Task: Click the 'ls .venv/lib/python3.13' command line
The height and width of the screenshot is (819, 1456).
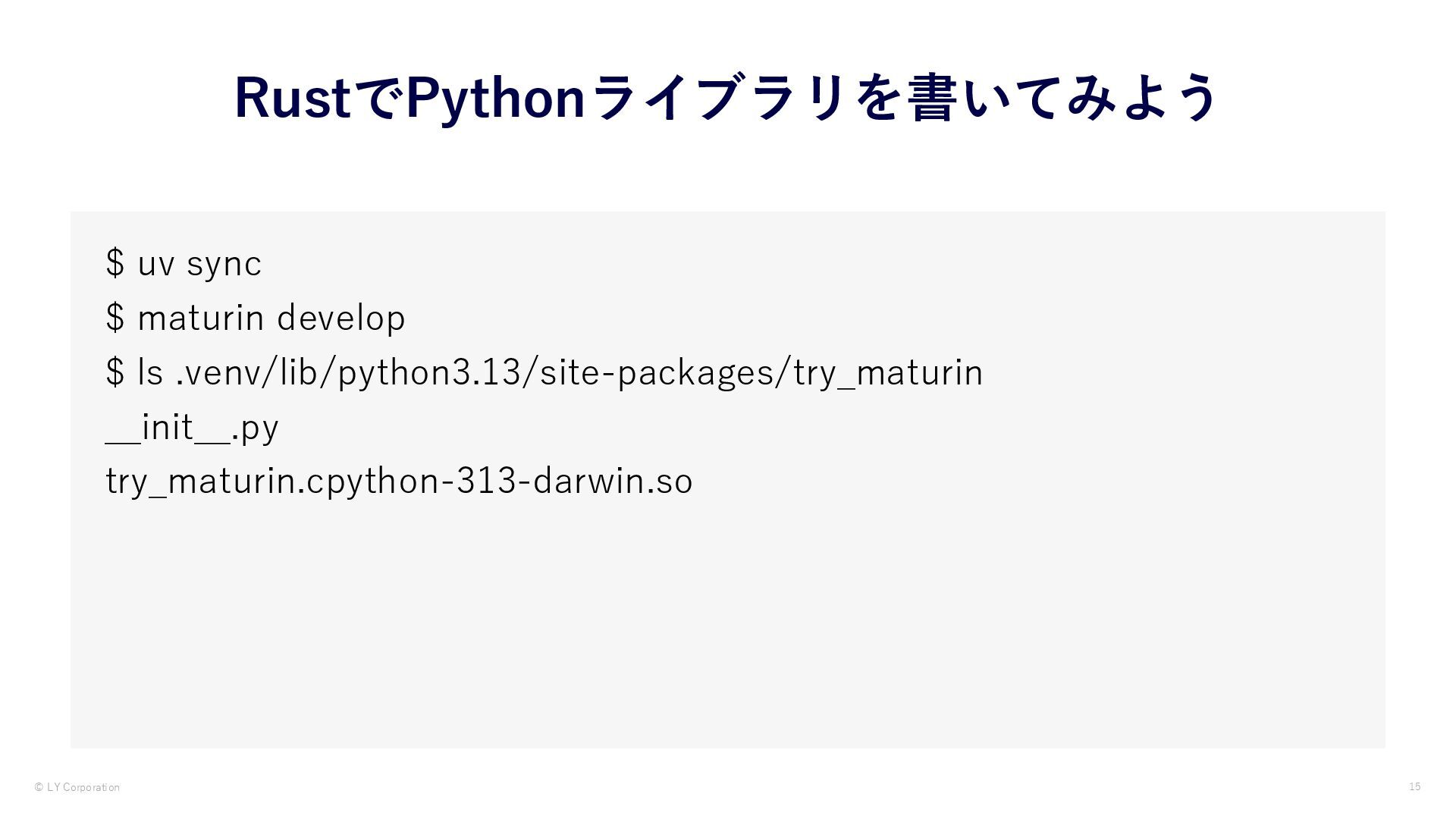Action: pos(544,372)
